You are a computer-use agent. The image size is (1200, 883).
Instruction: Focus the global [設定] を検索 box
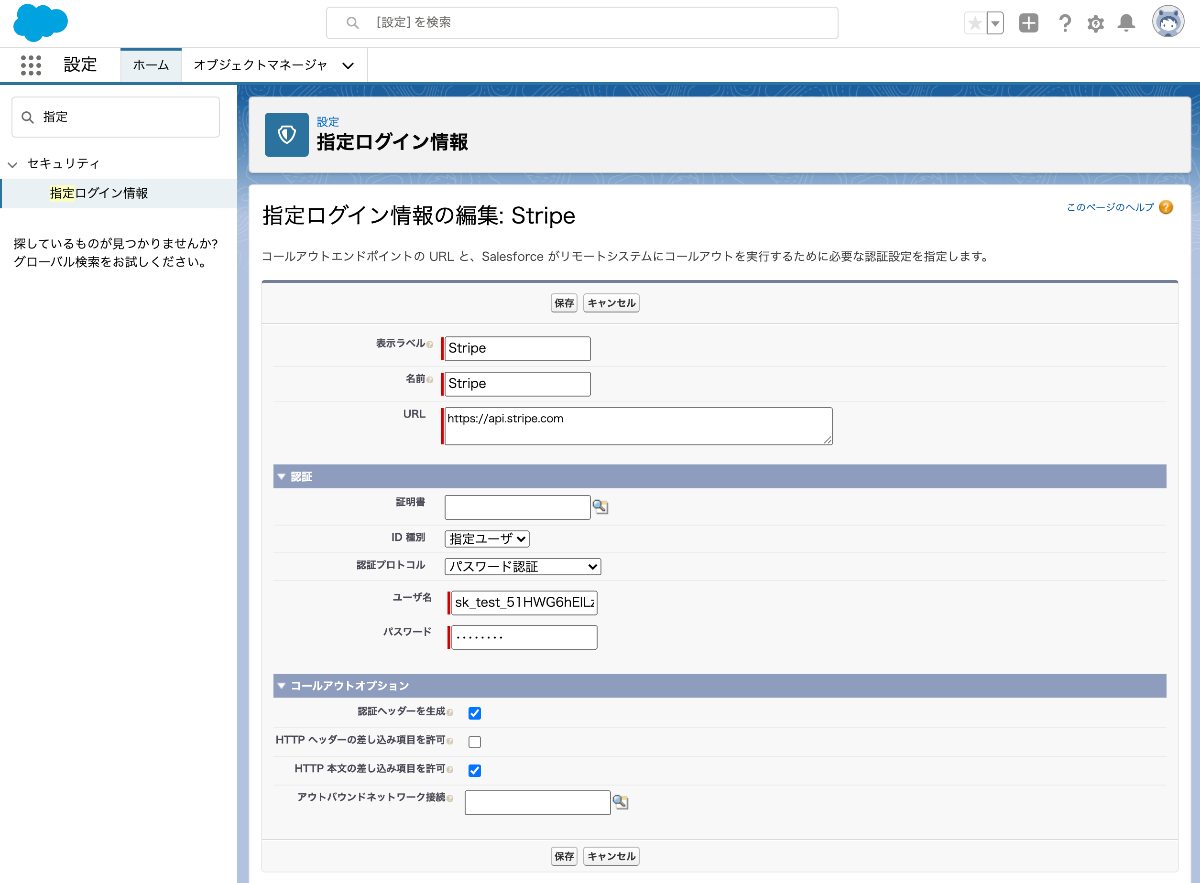pyautogui.click(x=582, y=22)
